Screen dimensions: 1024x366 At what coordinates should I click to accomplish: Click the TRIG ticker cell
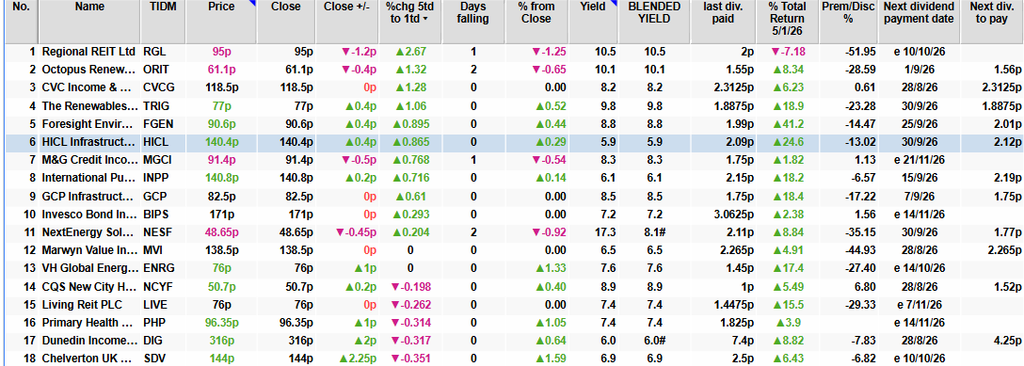click(155, 106)
